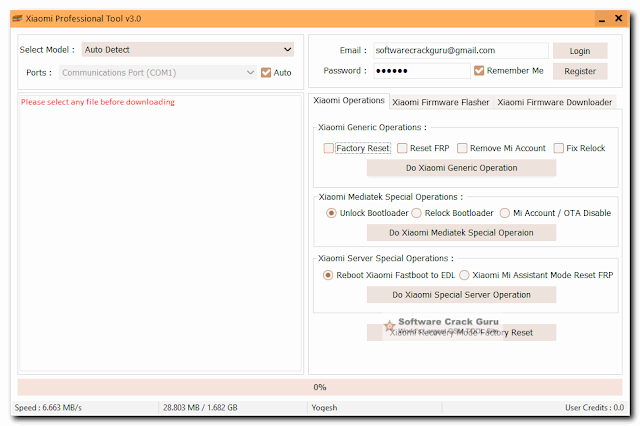640x426 pixels.
Task: Open the Select Model dropdown
Action: coord(187,50)
